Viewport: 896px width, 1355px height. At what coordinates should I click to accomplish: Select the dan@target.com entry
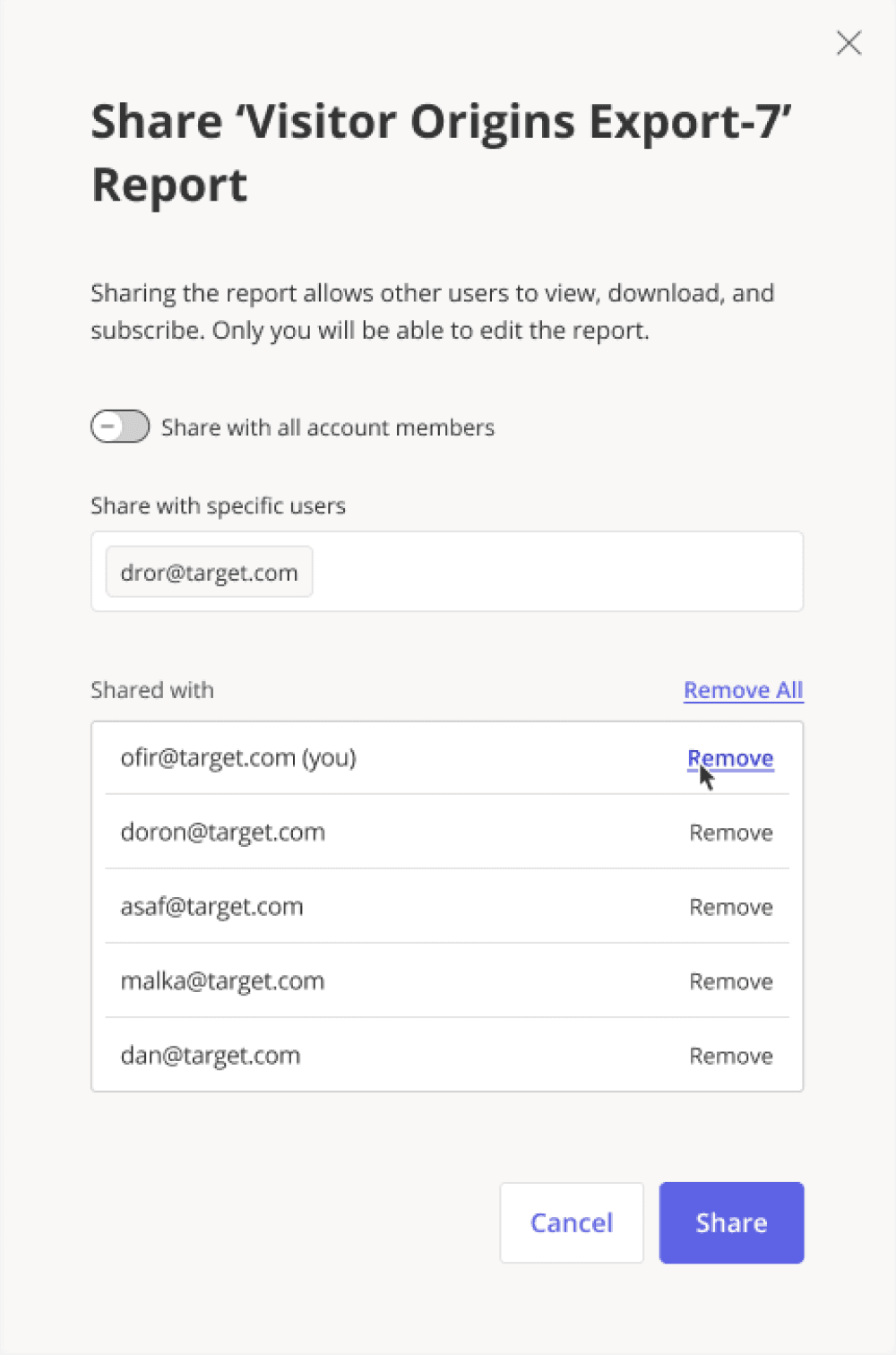(211, 1055)
